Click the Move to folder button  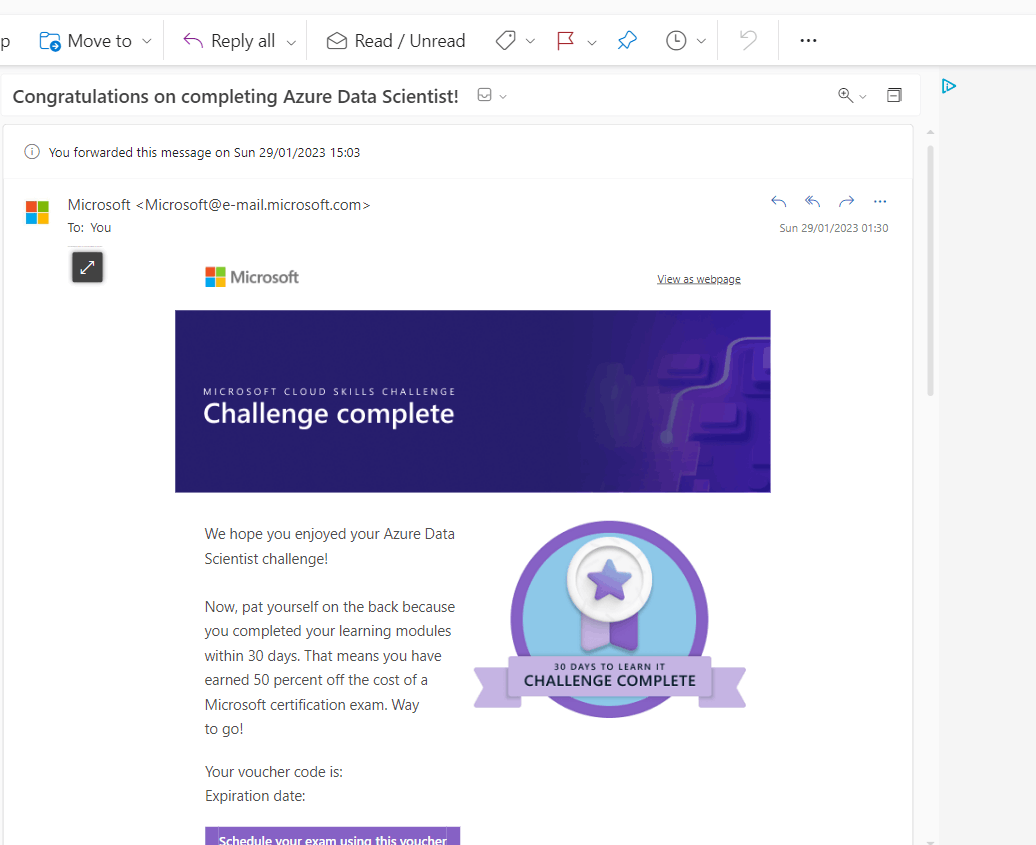(x=85, y=41)
